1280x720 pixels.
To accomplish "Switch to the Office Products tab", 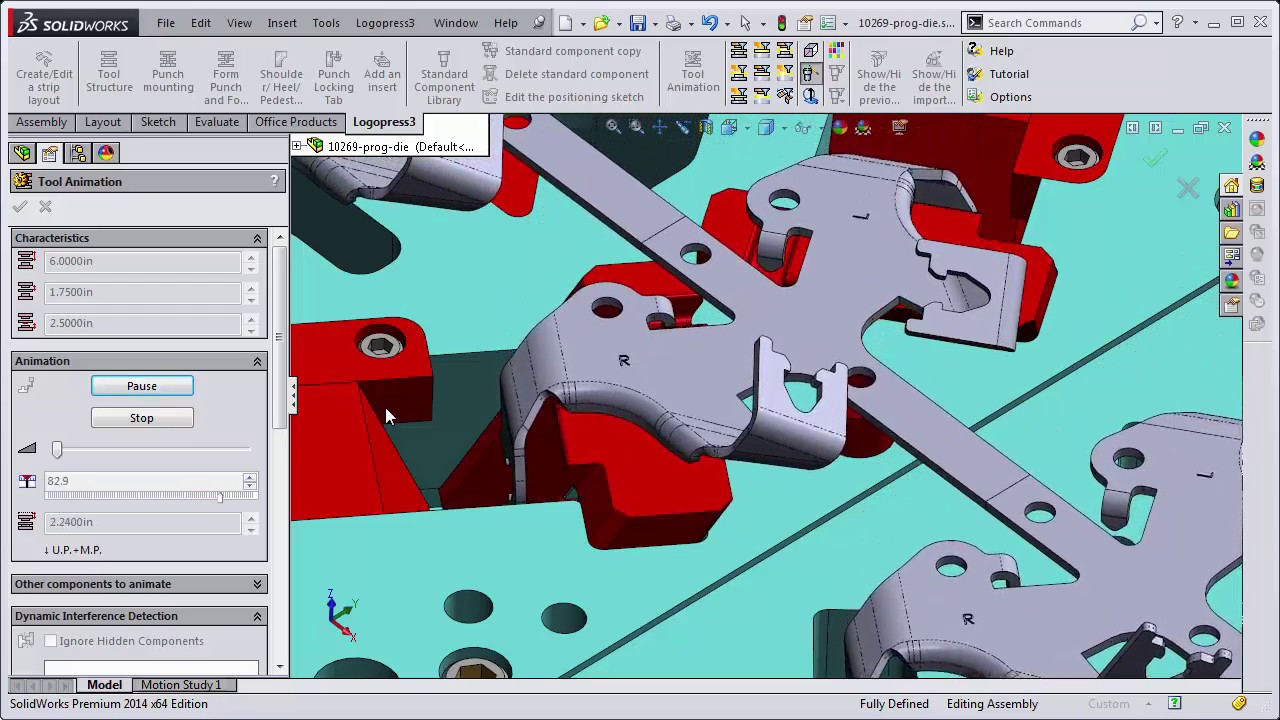I will coord(295,122).
